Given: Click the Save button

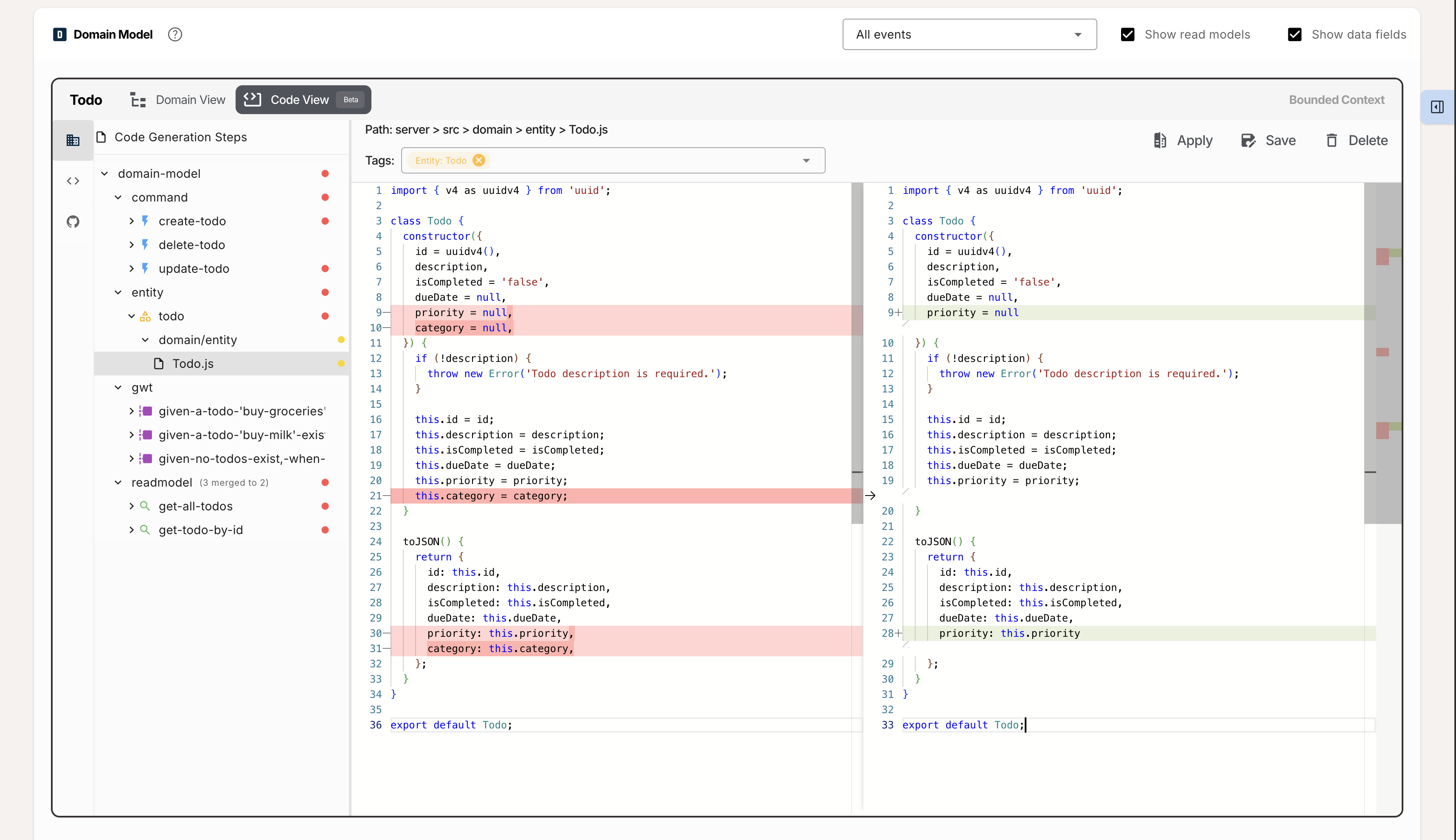Looking at the screenshot, I should (1268, 140).
